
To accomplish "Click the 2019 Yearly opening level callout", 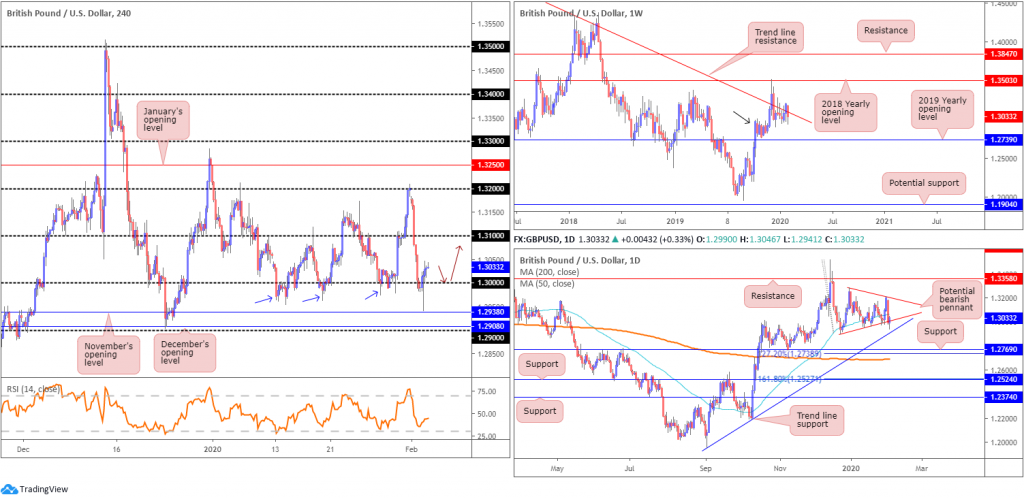I will [942, 108].
